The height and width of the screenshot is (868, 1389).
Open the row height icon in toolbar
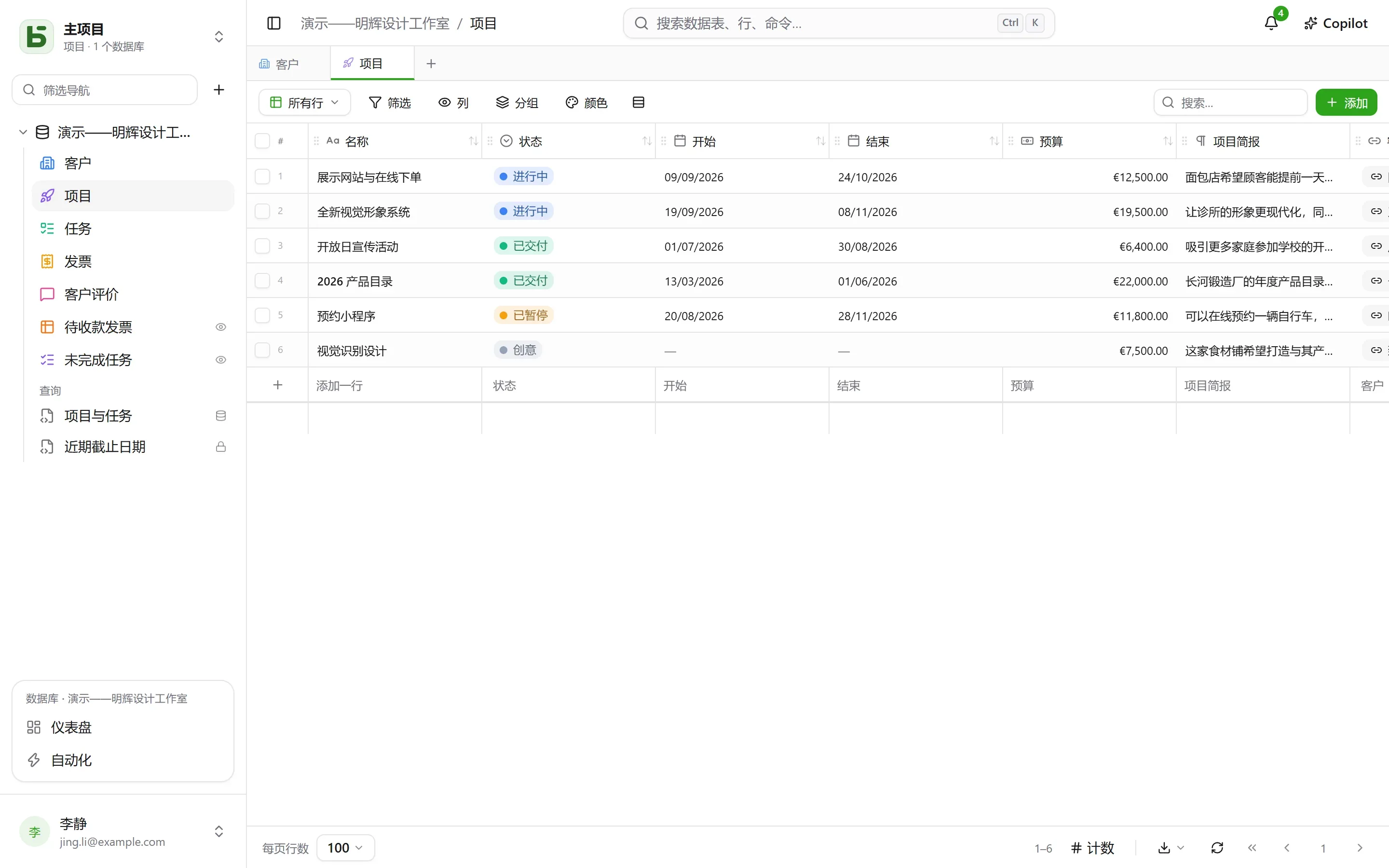pos(638,102)
